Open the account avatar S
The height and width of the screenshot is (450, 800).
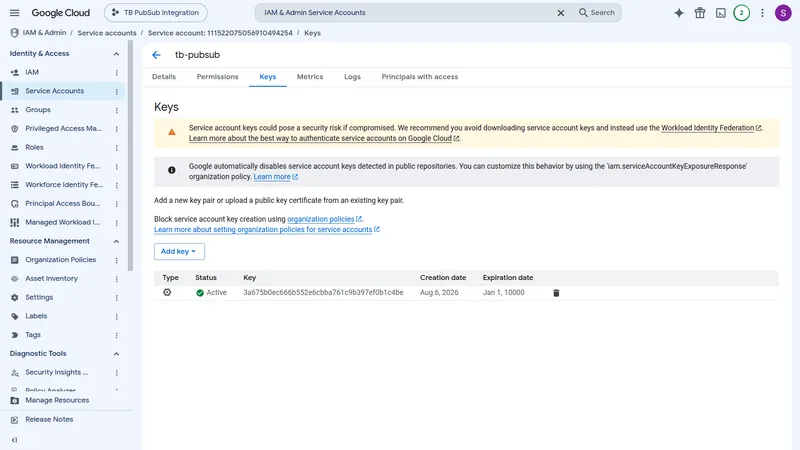point(783,13)
